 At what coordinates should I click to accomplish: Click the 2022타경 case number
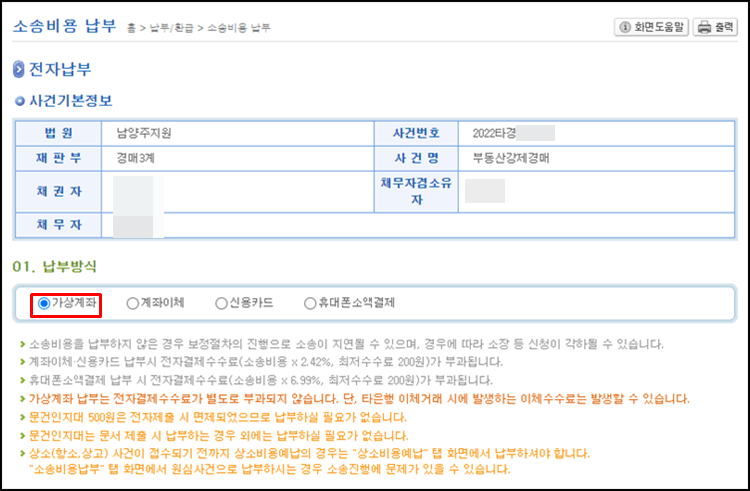click(494, 133)
